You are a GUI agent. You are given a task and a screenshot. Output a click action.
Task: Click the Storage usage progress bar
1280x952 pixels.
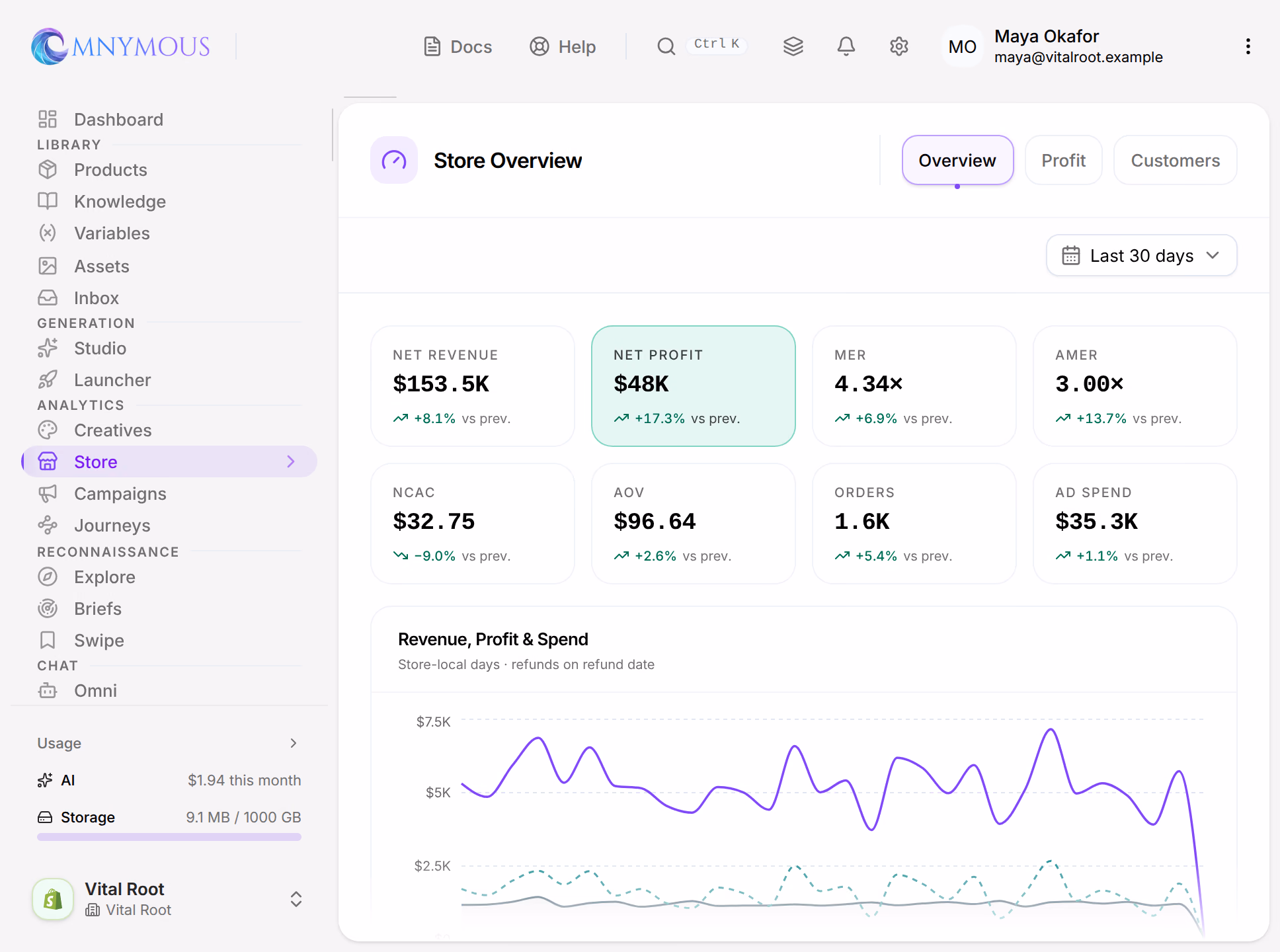click(169, 837)
